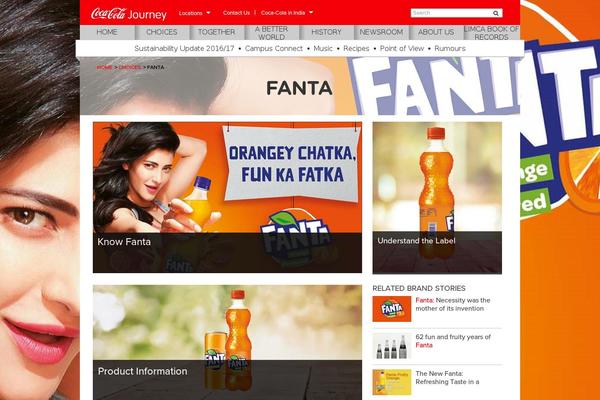This screenshot has height=400, width=600.
Task: Open 'The New Fanta: Refreshing Taste' link
Action: pyautogui.click(x=447, y=378)
